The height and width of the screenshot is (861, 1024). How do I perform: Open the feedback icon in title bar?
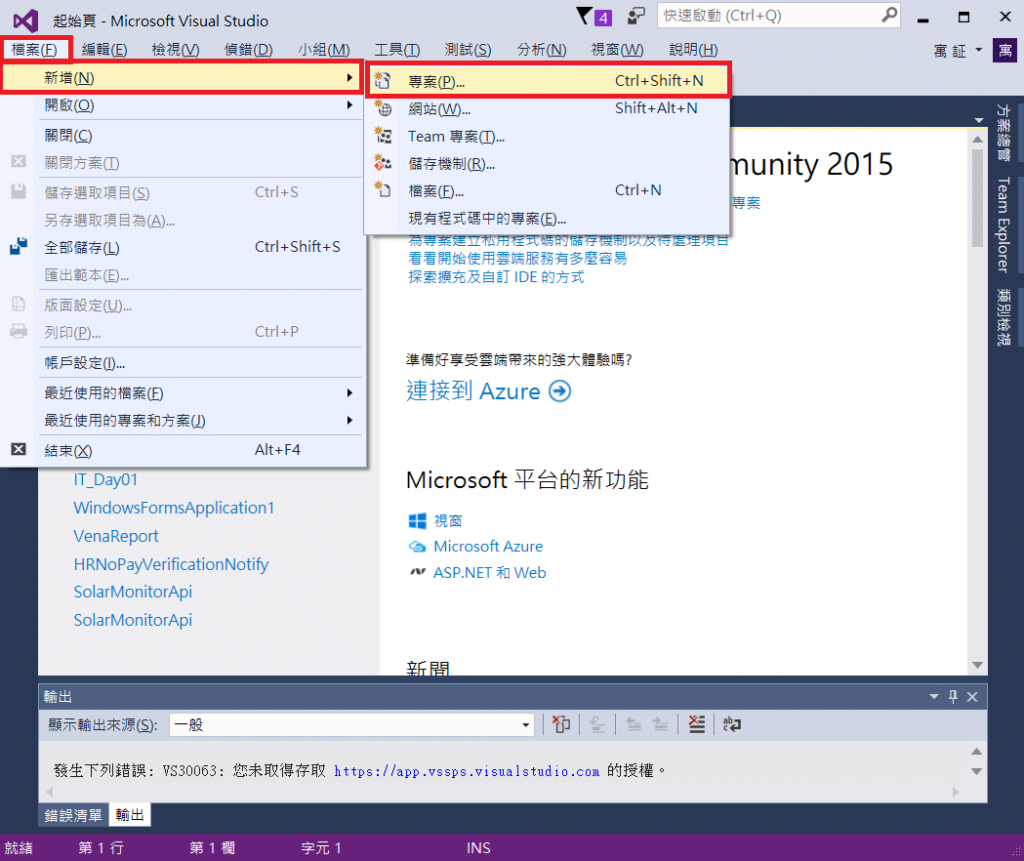pyautogui.click(x=635, y=16)
